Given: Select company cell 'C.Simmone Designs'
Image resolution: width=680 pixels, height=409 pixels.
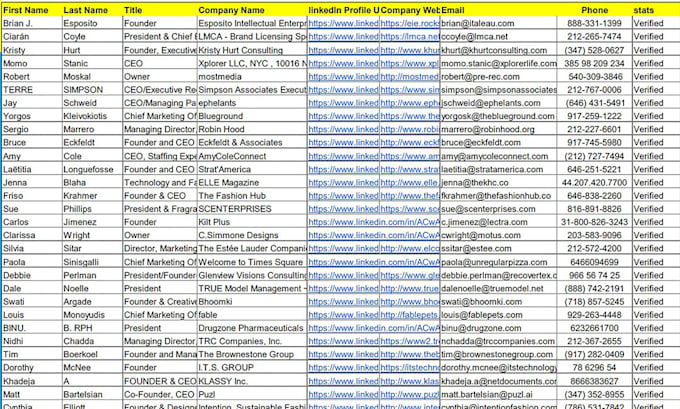Looking at the screenshot, I should [252, 236].
